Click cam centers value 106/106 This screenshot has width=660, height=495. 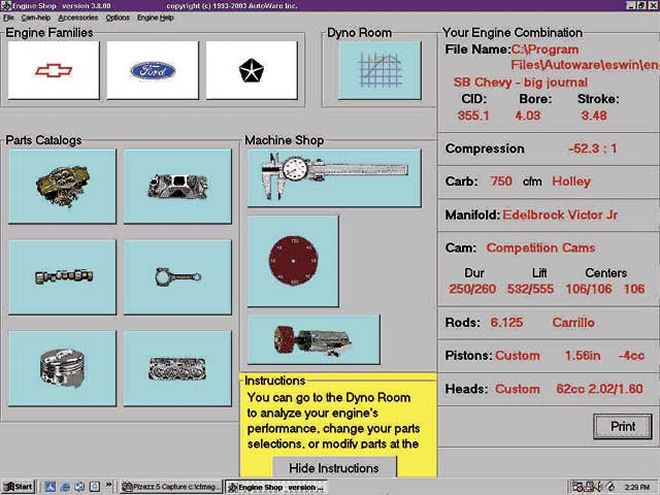pyautogui.click(x=588, y=289)
